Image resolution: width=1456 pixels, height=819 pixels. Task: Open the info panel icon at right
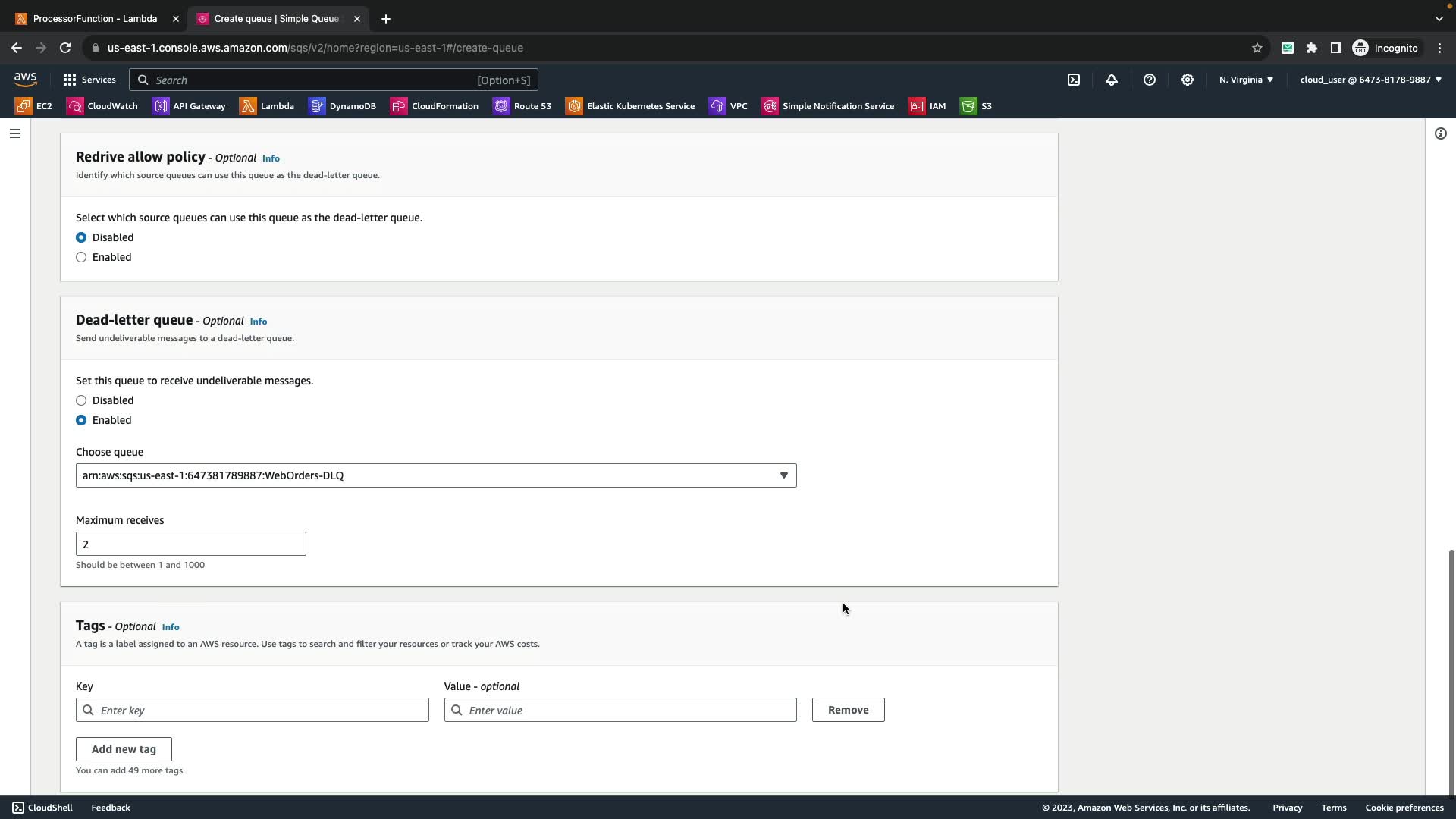[x=1440, y=133]
